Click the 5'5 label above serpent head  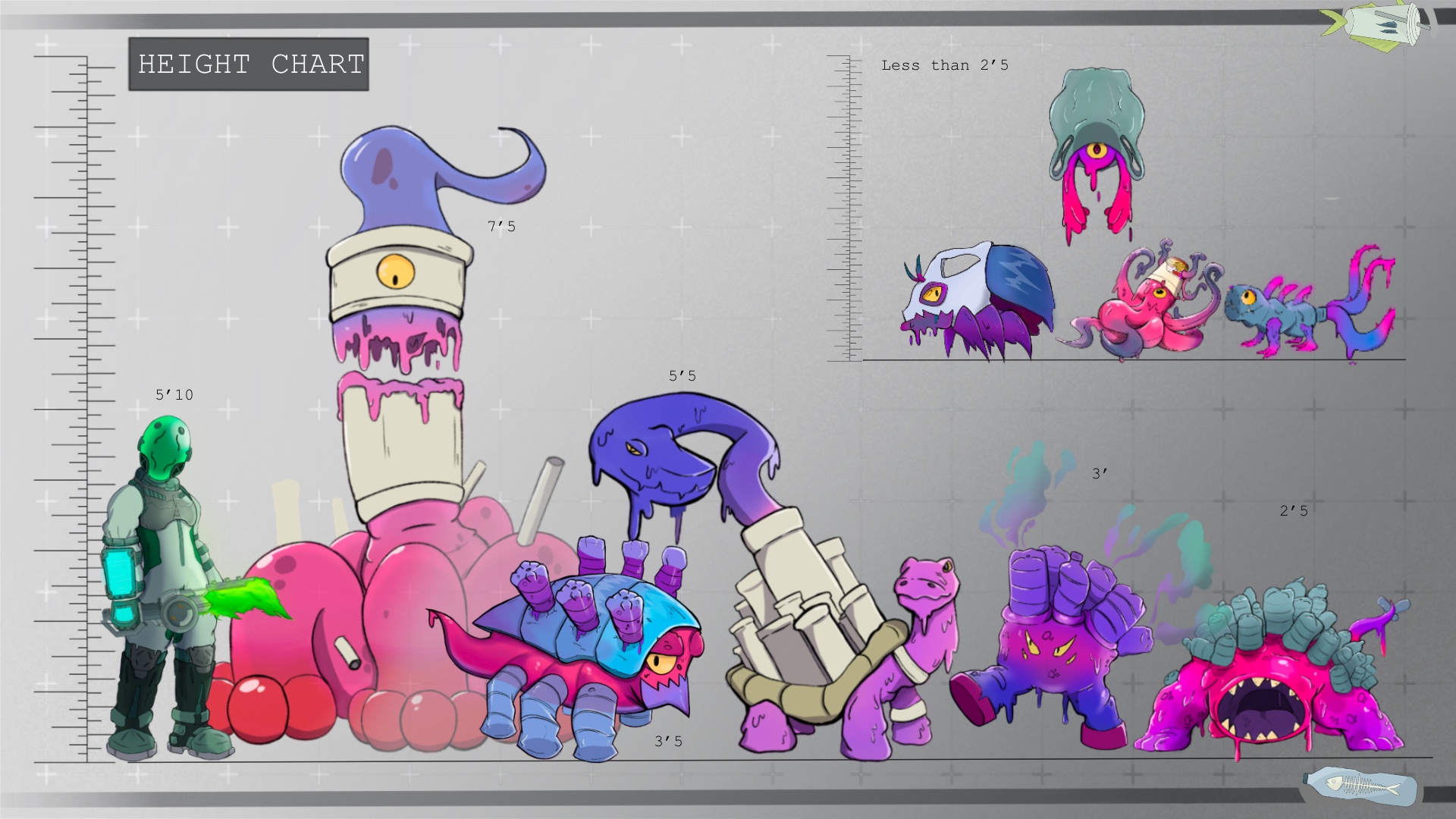[x=682, y=376]
